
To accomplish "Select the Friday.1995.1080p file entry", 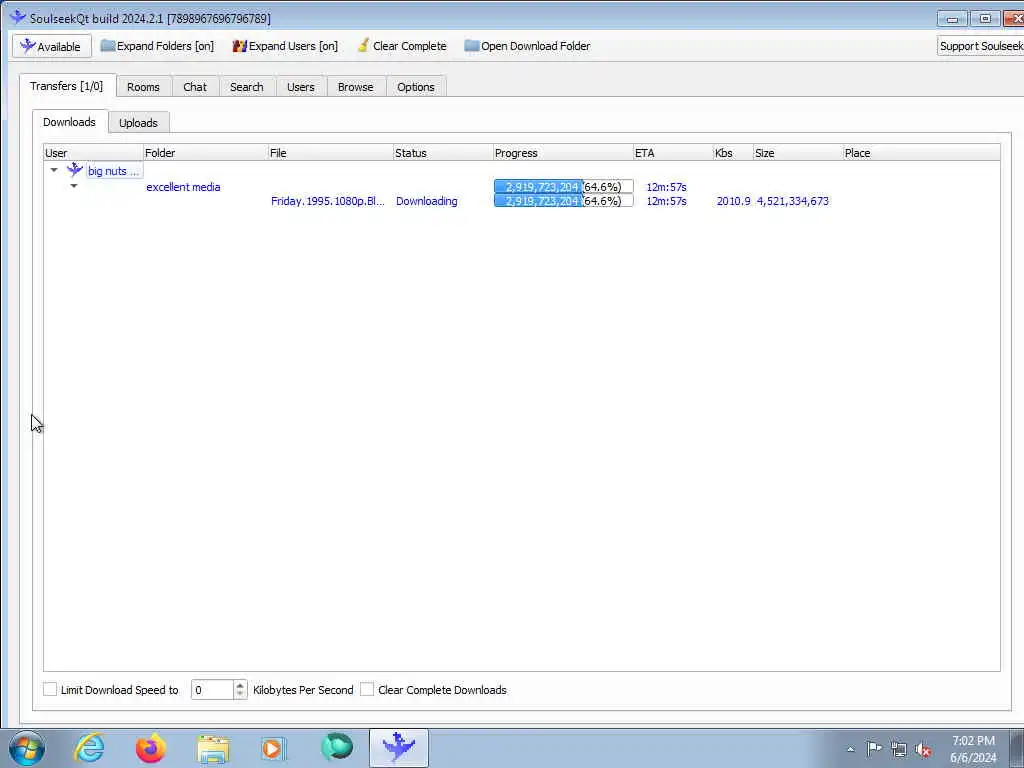I will pyautogui.click(x=328, y=201).
